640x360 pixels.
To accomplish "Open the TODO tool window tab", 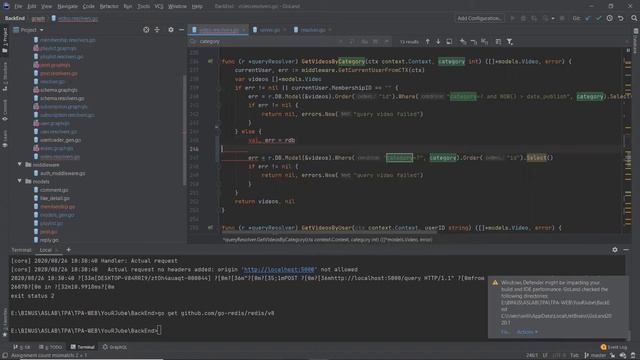I will click(x=51, y=347).
